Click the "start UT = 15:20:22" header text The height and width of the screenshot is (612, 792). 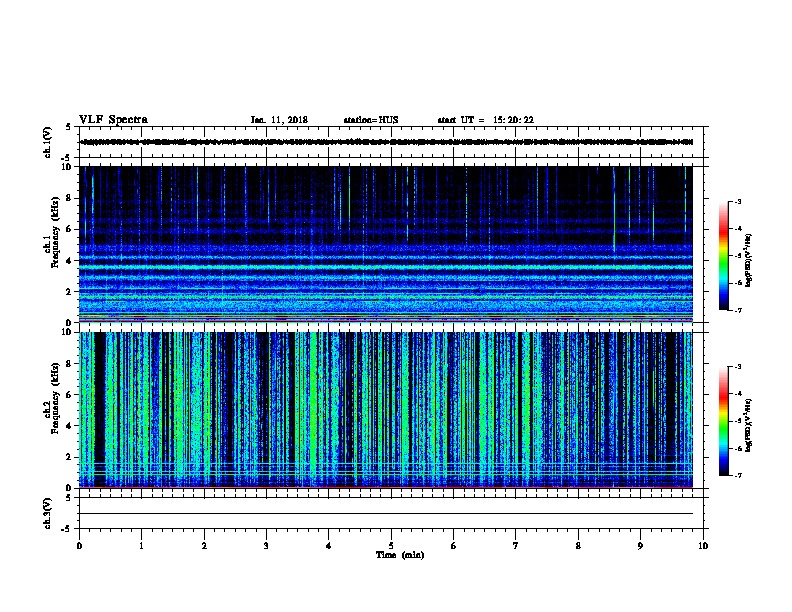pos(485,120)
